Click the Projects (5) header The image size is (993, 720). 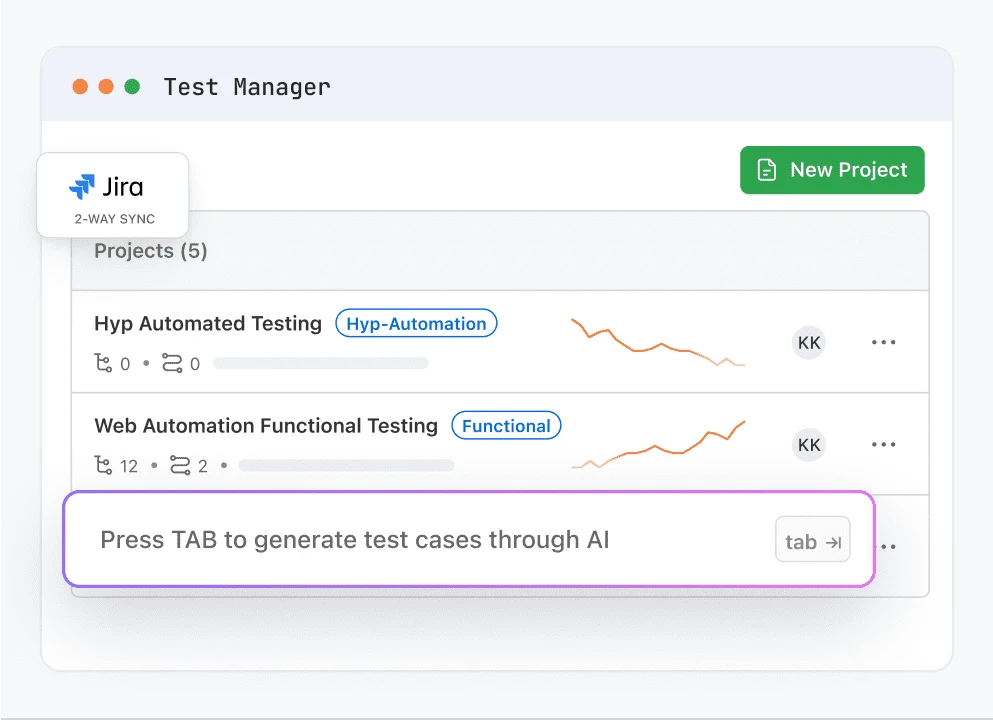(x=150, y=251)
